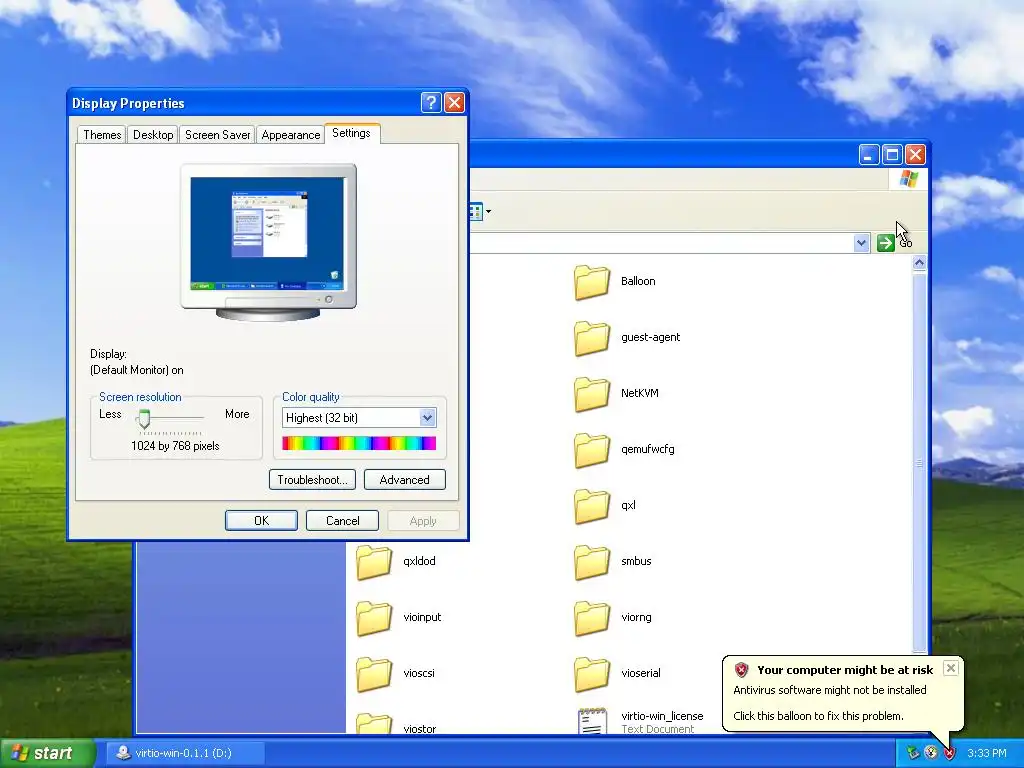
Task: Open the viostor folder icon
Action: [x=374, y=724]
